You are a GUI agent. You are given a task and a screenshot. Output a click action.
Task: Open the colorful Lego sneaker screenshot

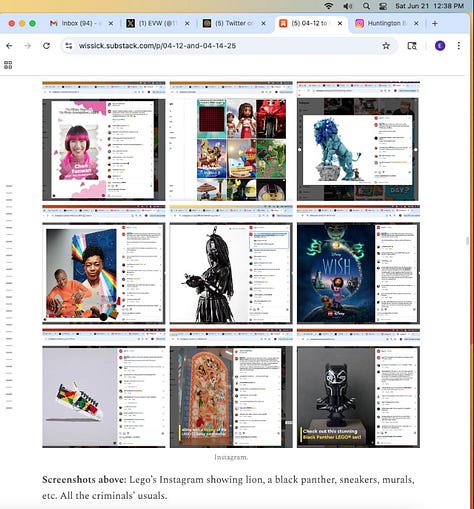pyautogui.click(x=104, y=388)
